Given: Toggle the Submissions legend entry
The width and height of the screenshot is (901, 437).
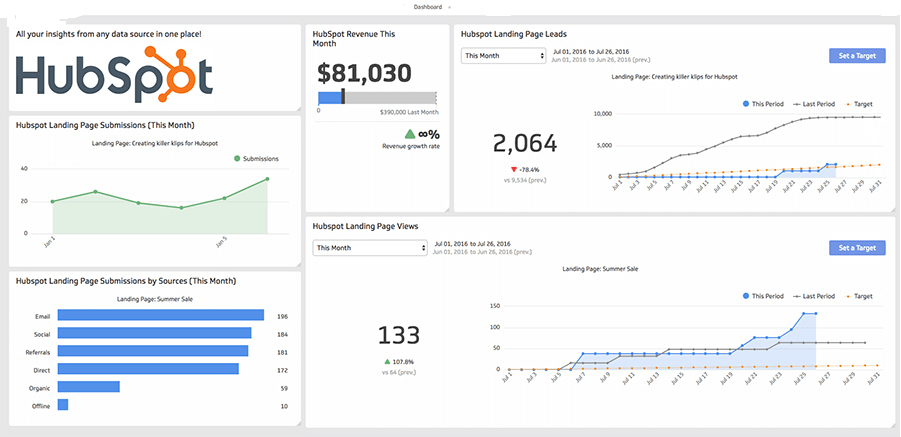Looking at the screenshot, I should pyautogui.click(x=256, y=158).
